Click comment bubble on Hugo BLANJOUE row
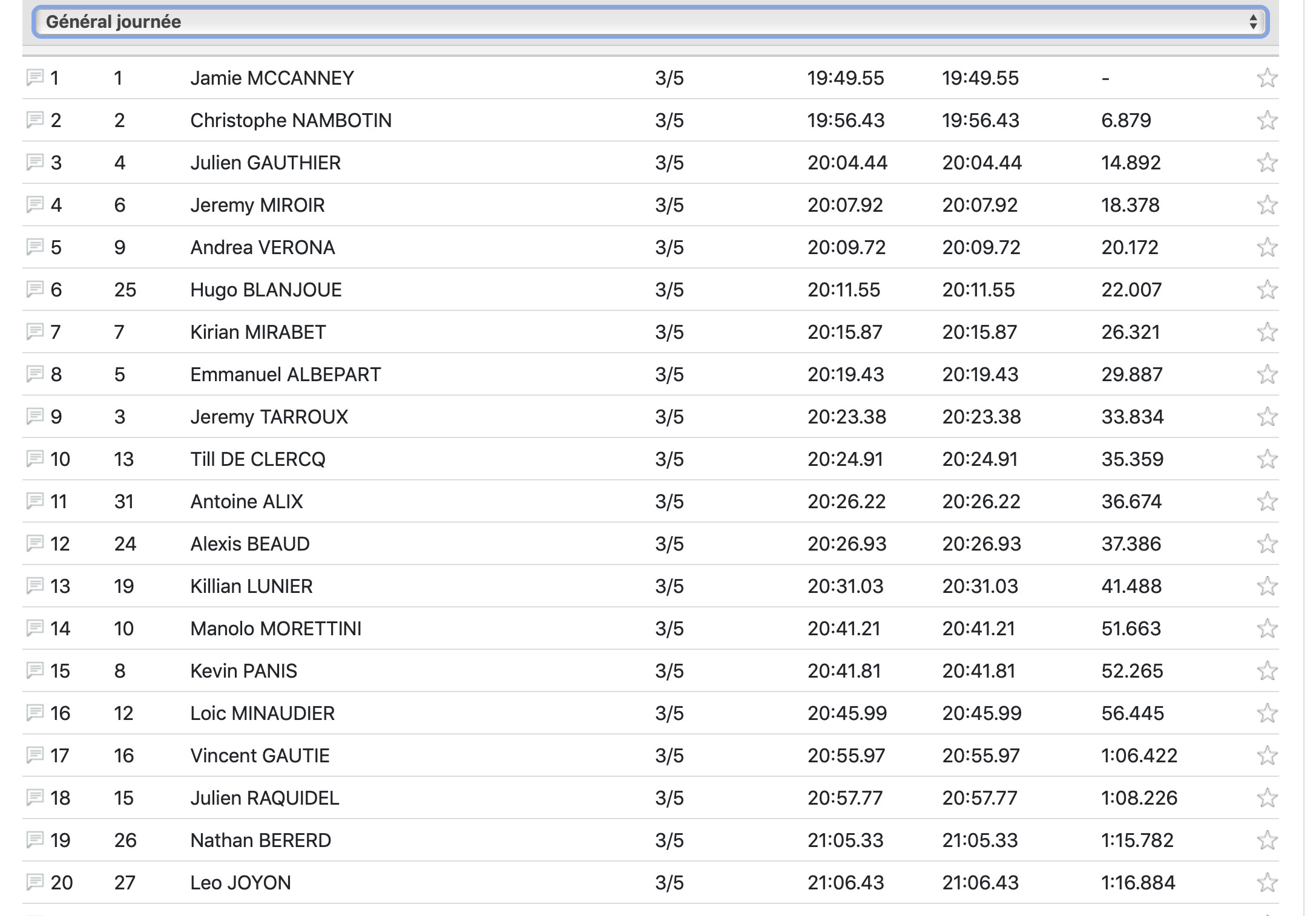Image resolution: width=1316 pixels, height=916 pixels. (35, 289)
